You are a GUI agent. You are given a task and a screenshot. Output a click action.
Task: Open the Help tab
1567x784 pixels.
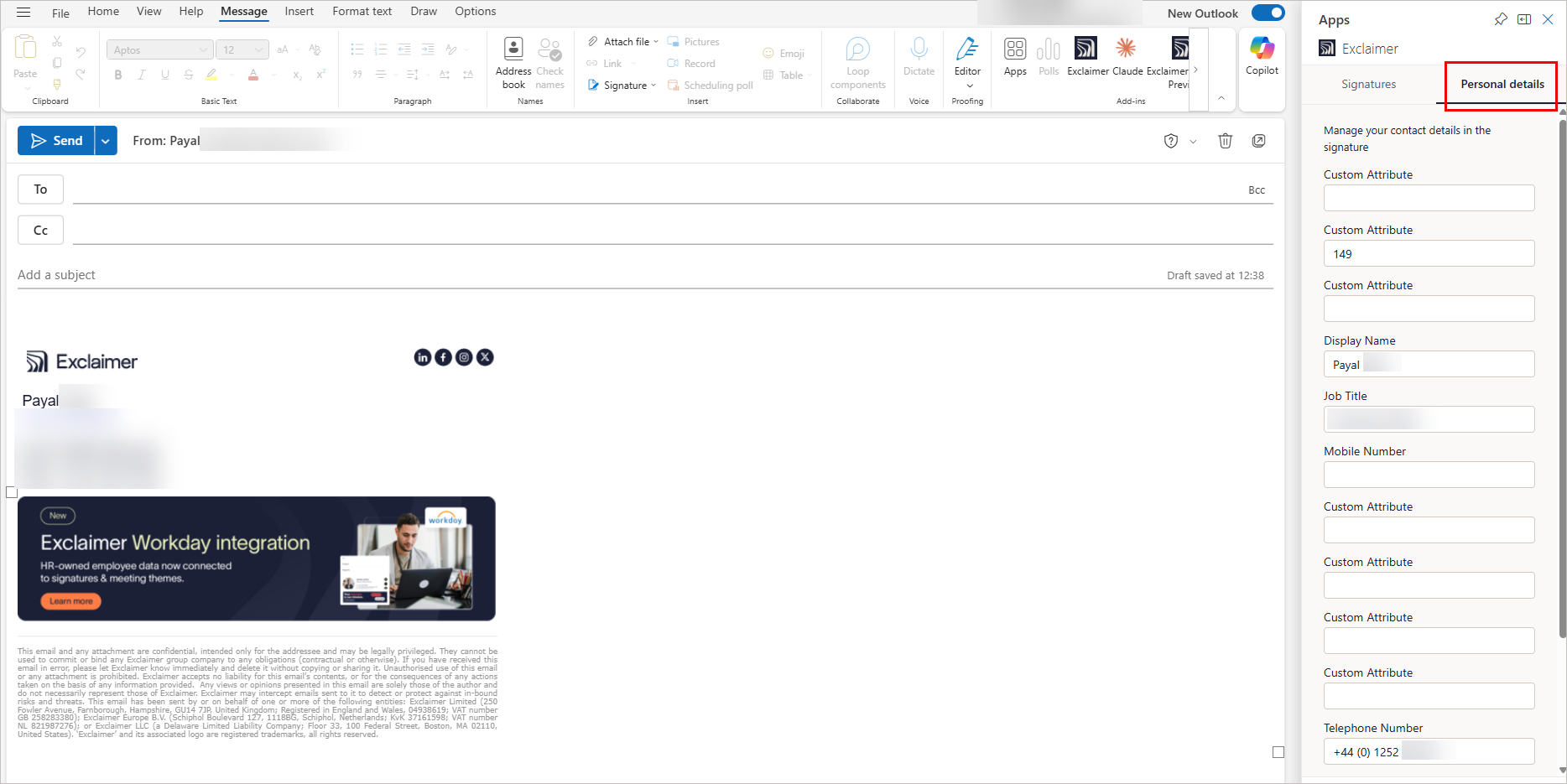click(191, 12)
